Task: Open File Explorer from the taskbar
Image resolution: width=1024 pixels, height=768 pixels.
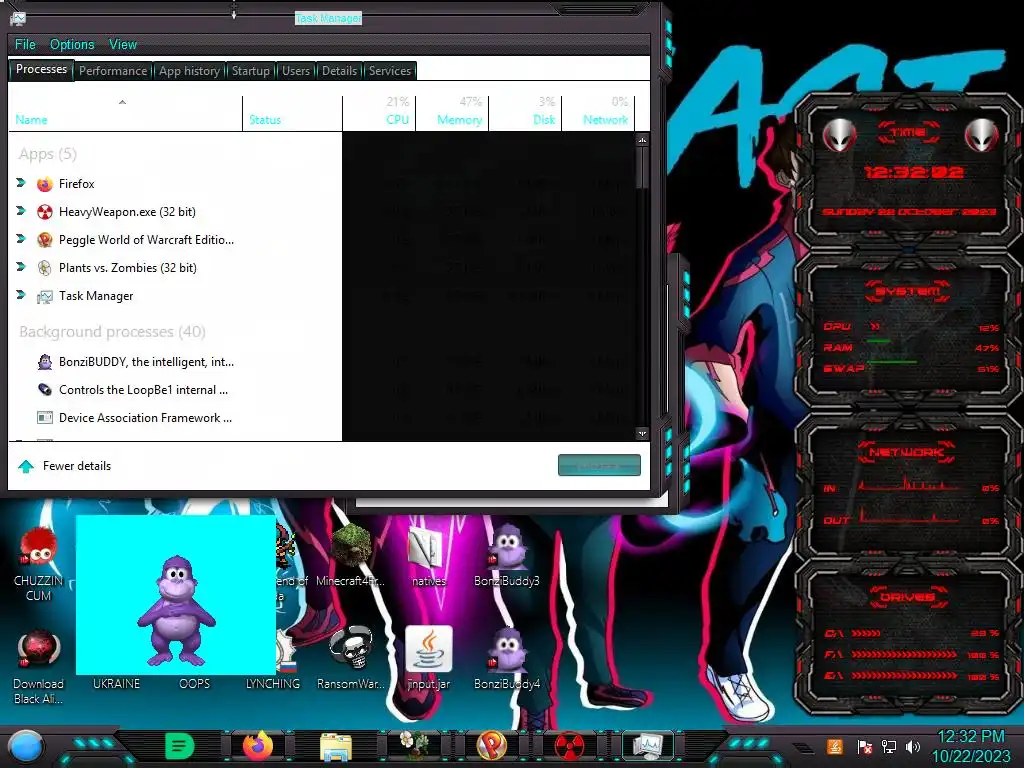Action: tap(336, 747)
